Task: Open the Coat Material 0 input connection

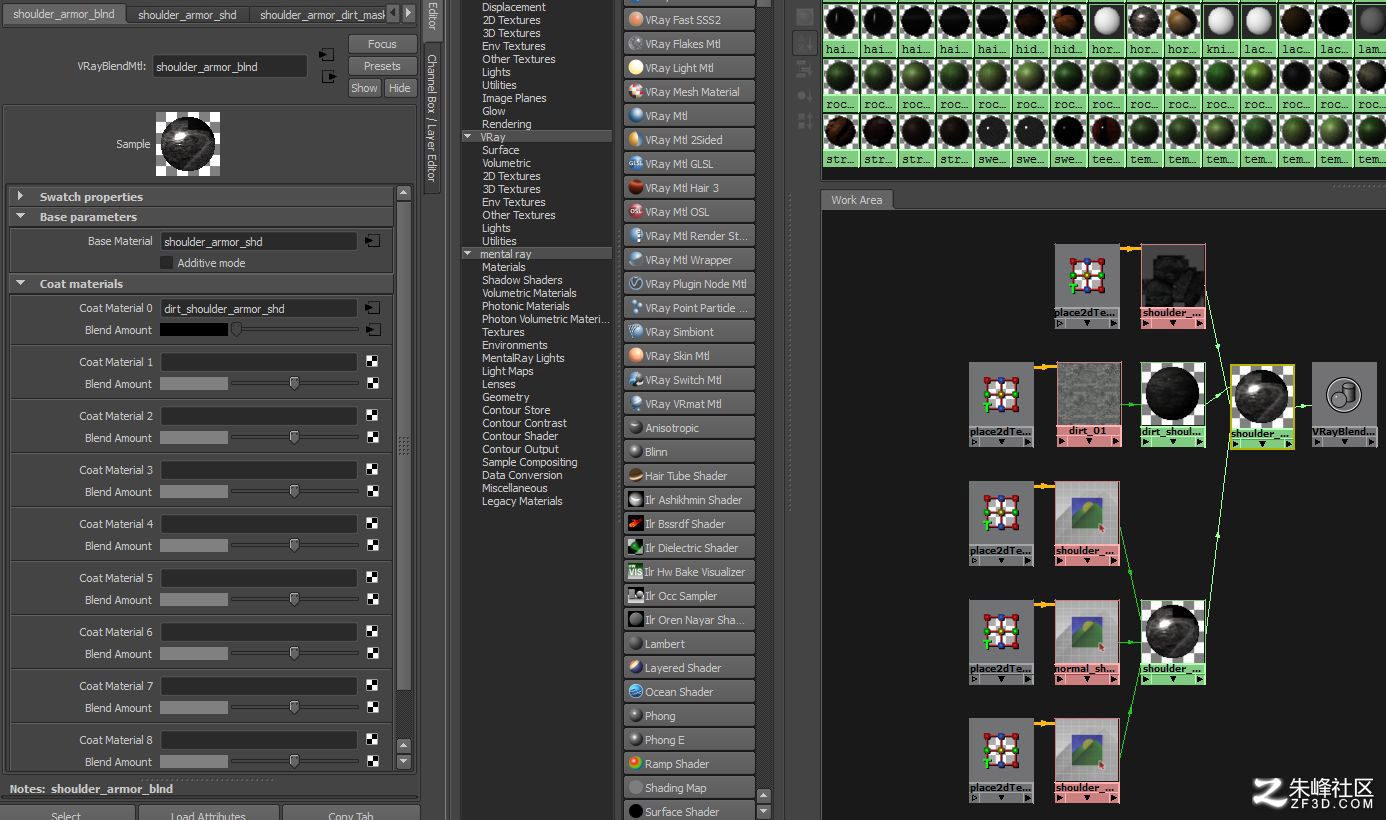Action: 372,308
